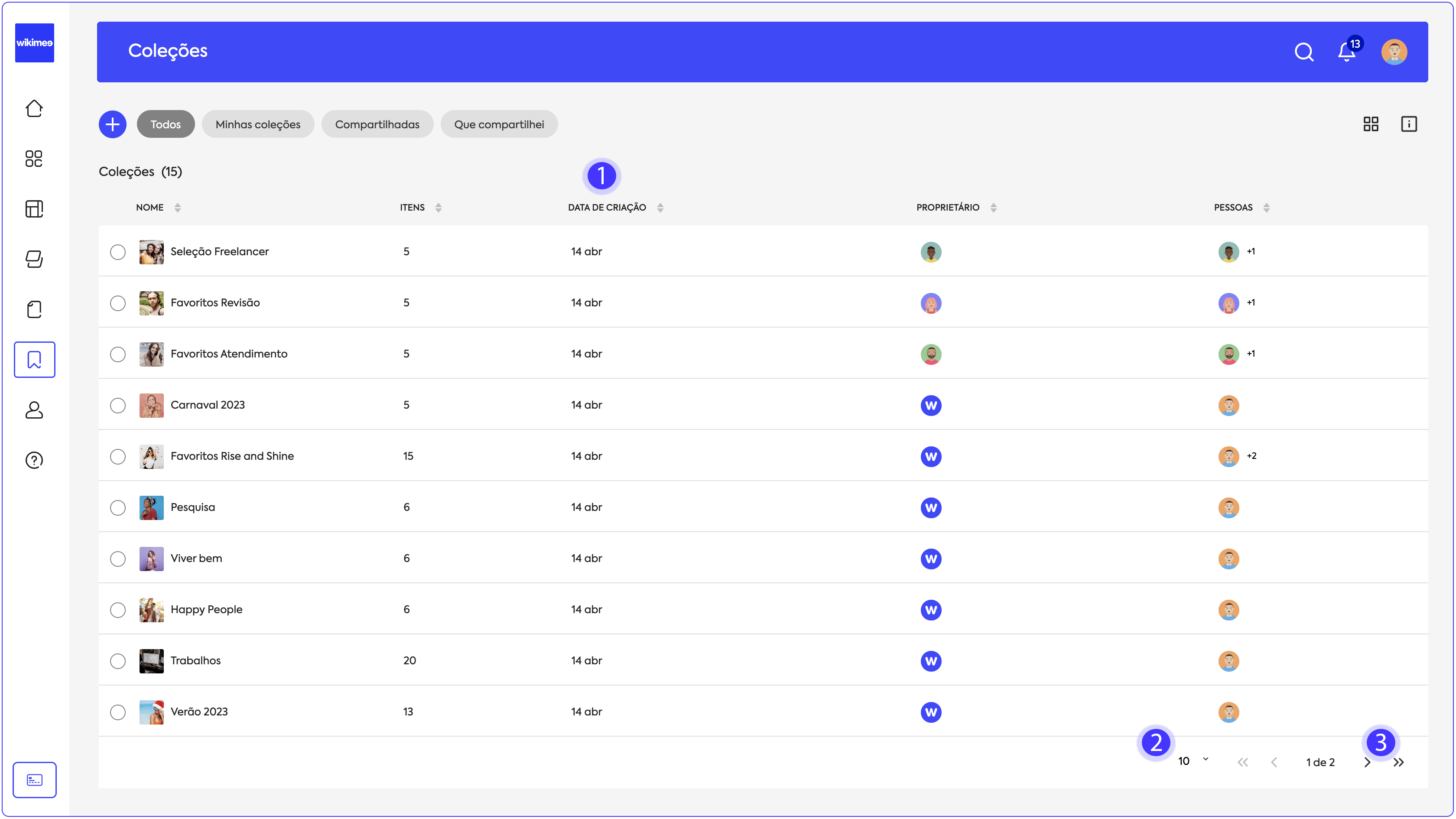Open the bookmark collections sidebar icon

[x=34, y=360]
